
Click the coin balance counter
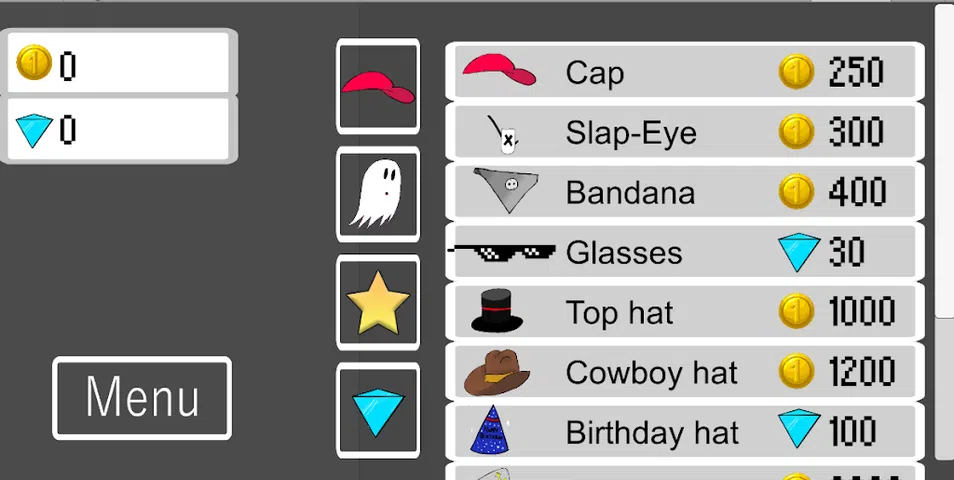[119, 63]
